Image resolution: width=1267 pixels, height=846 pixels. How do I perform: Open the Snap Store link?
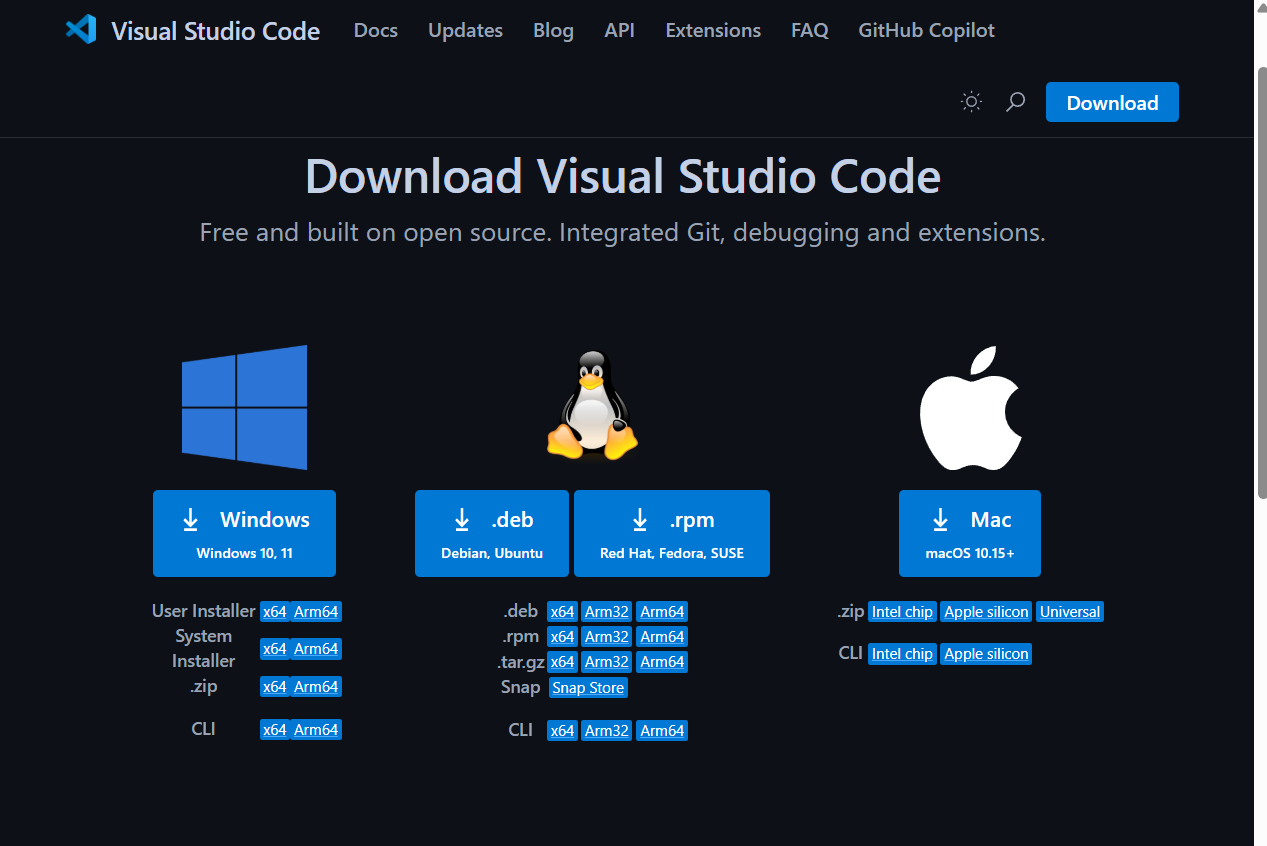pyautogui.click(x=588, y=688)
